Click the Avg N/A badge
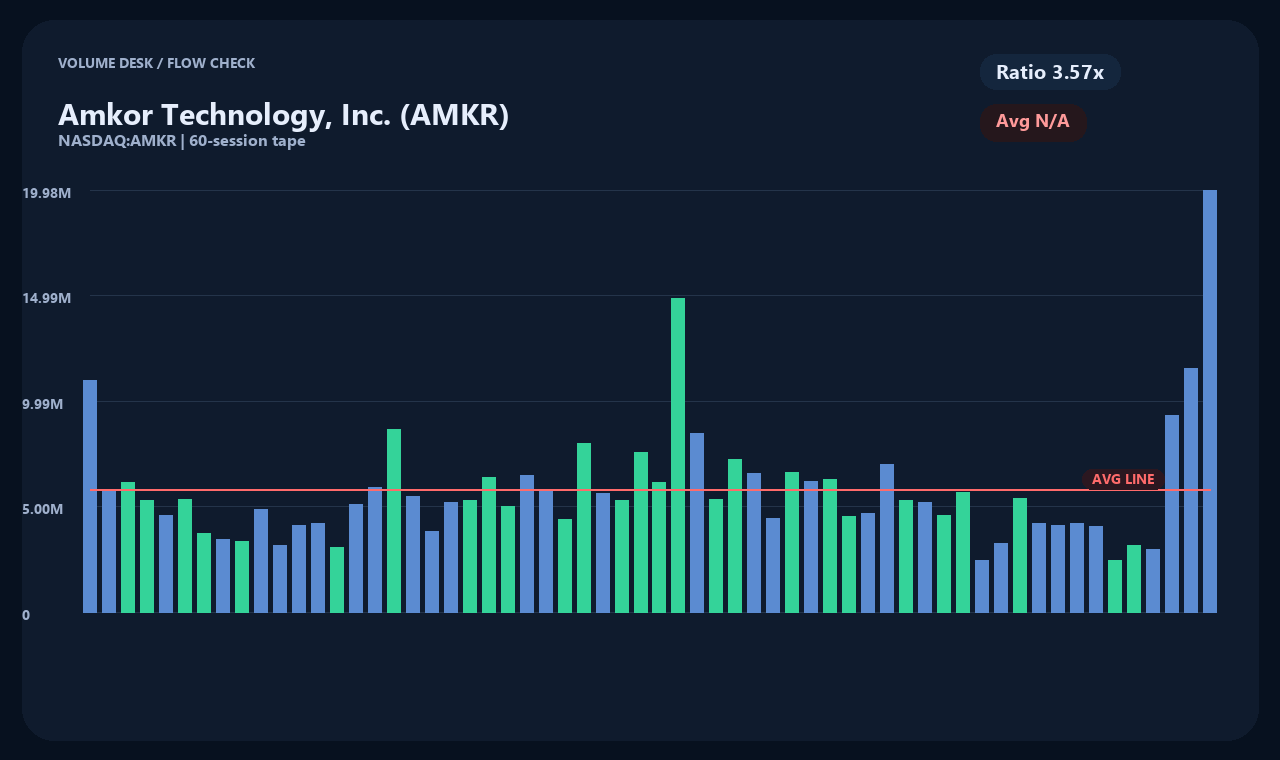This screenshot has width=1280, height=760. click(1033, 122)
